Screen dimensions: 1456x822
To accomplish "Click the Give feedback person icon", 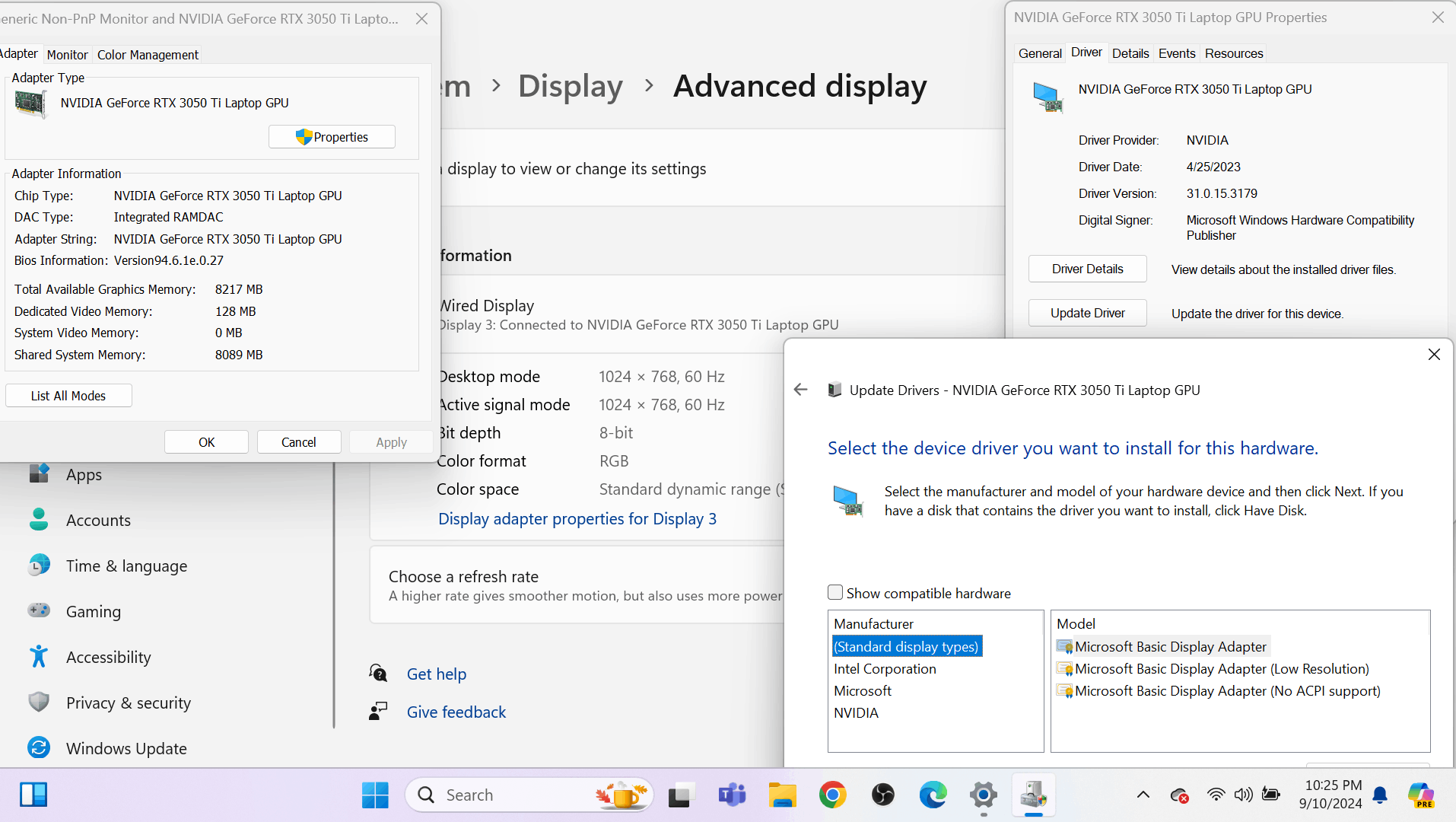I will 378,712.
